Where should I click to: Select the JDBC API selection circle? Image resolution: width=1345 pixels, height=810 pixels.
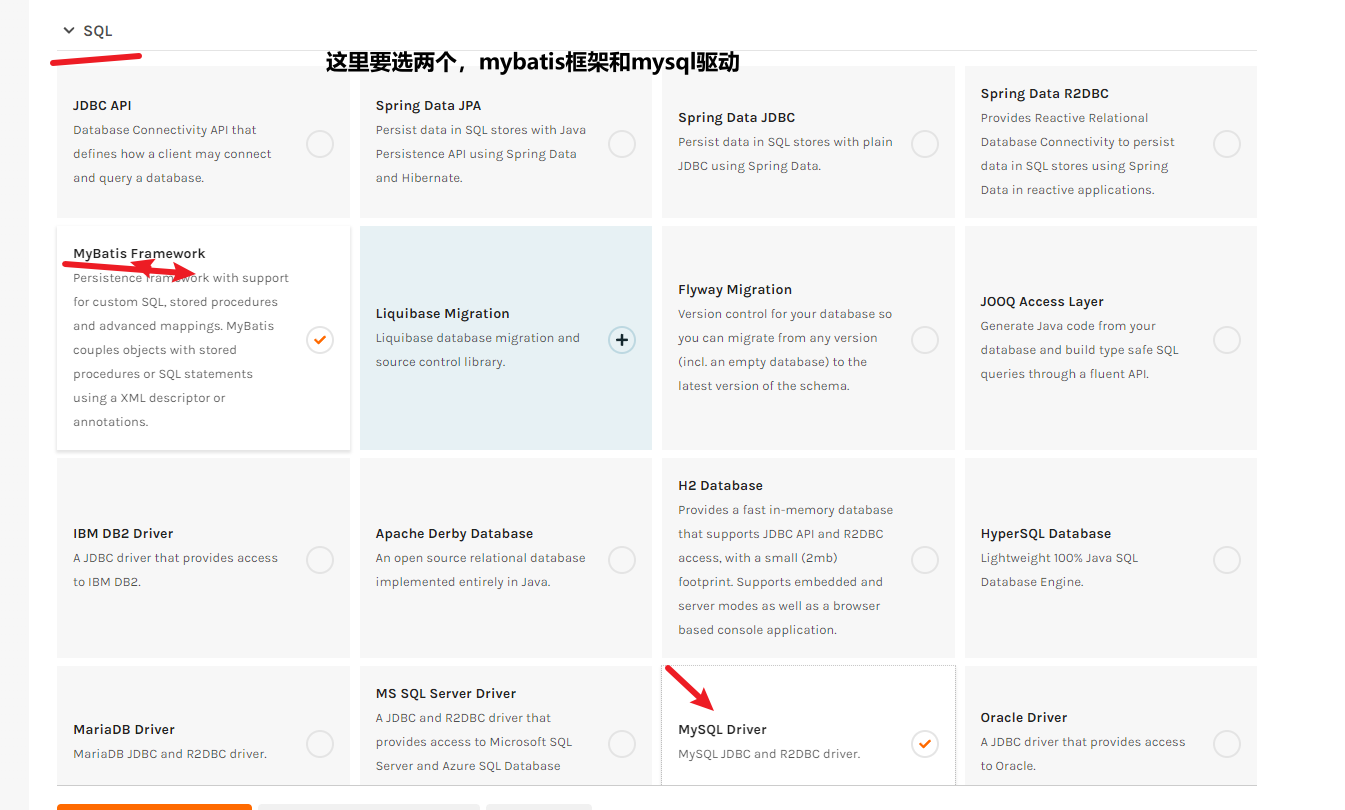[319, 143]
